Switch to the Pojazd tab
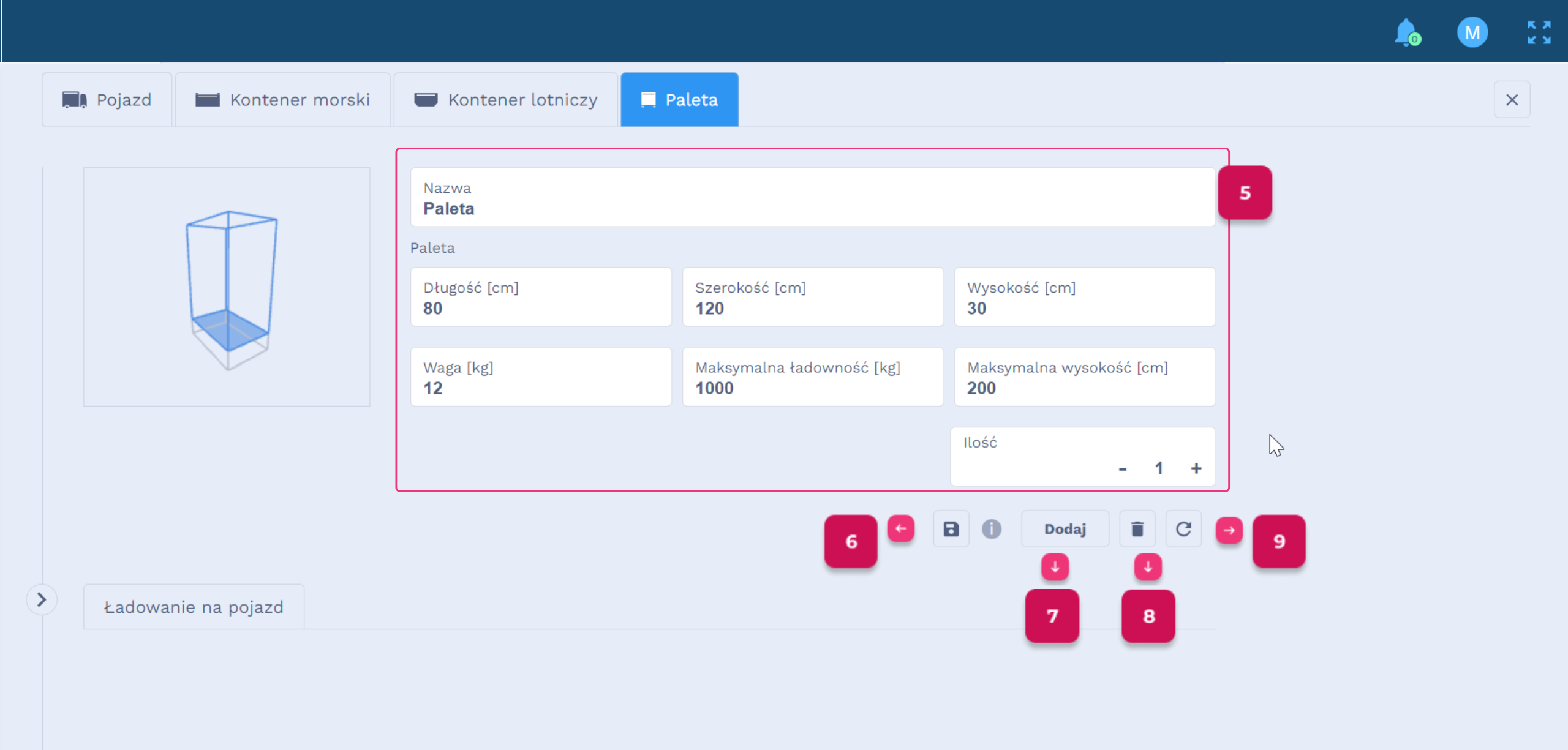Image resolution: width=1568 pixels, height=750 pixels. (x=107, y=100)
